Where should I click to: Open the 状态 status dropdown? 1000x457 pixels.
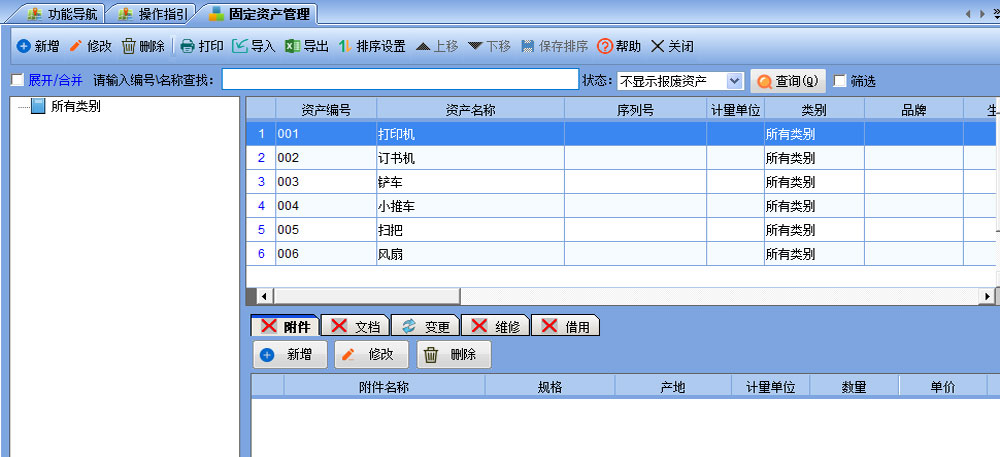tap(734, 80)
